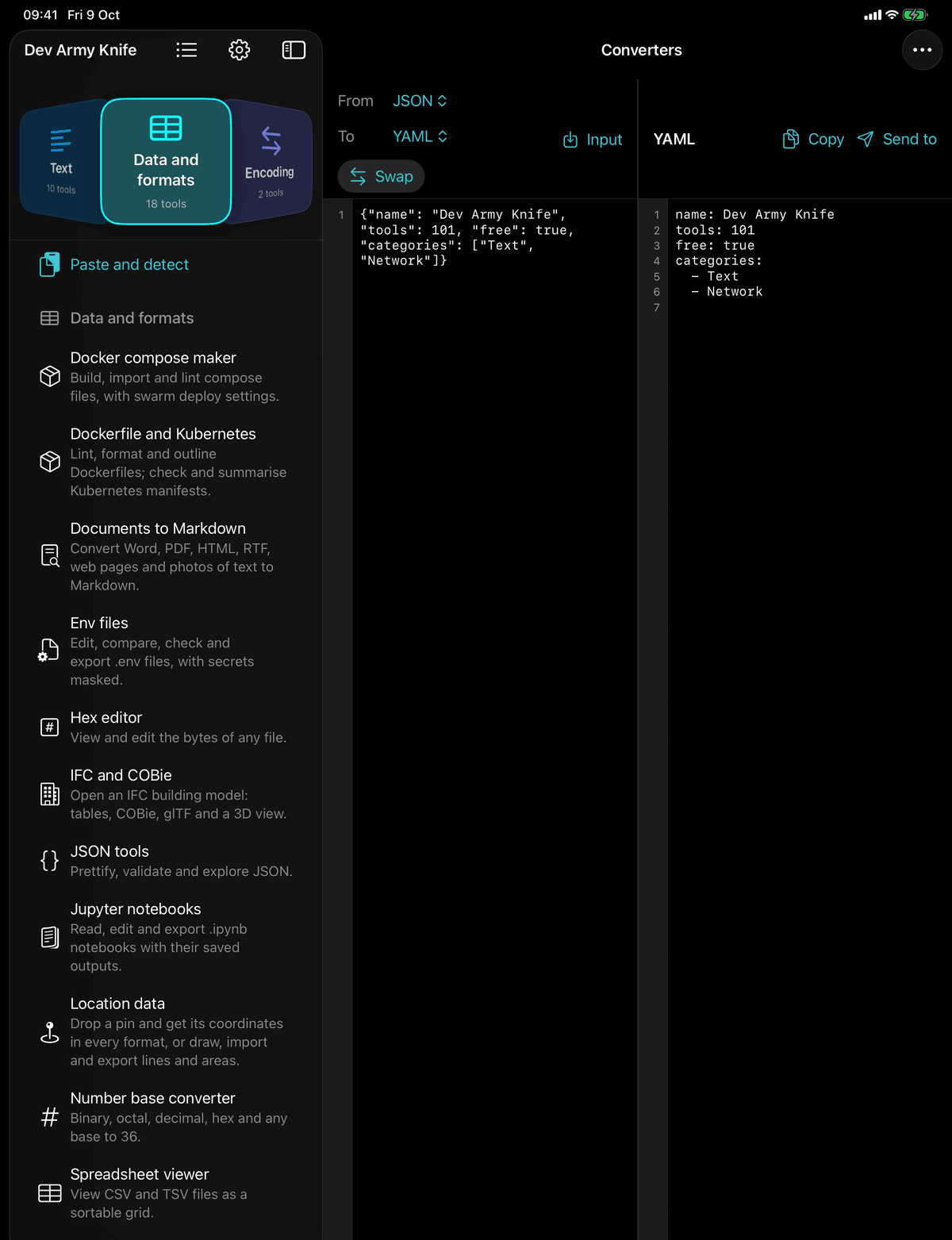The image size is (952, 1240).
Task: Click the Dockerfile and Kubernetes cube icon
Action: pyautogui.click(x=50, y=462)
